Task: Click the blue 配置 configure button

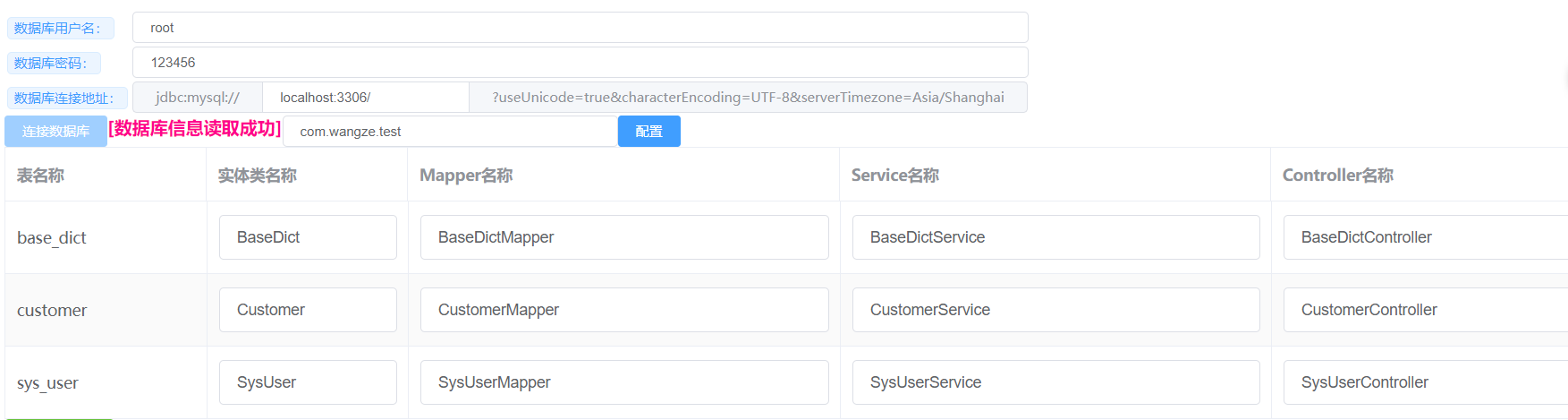Action: click(x=649, y=132)
